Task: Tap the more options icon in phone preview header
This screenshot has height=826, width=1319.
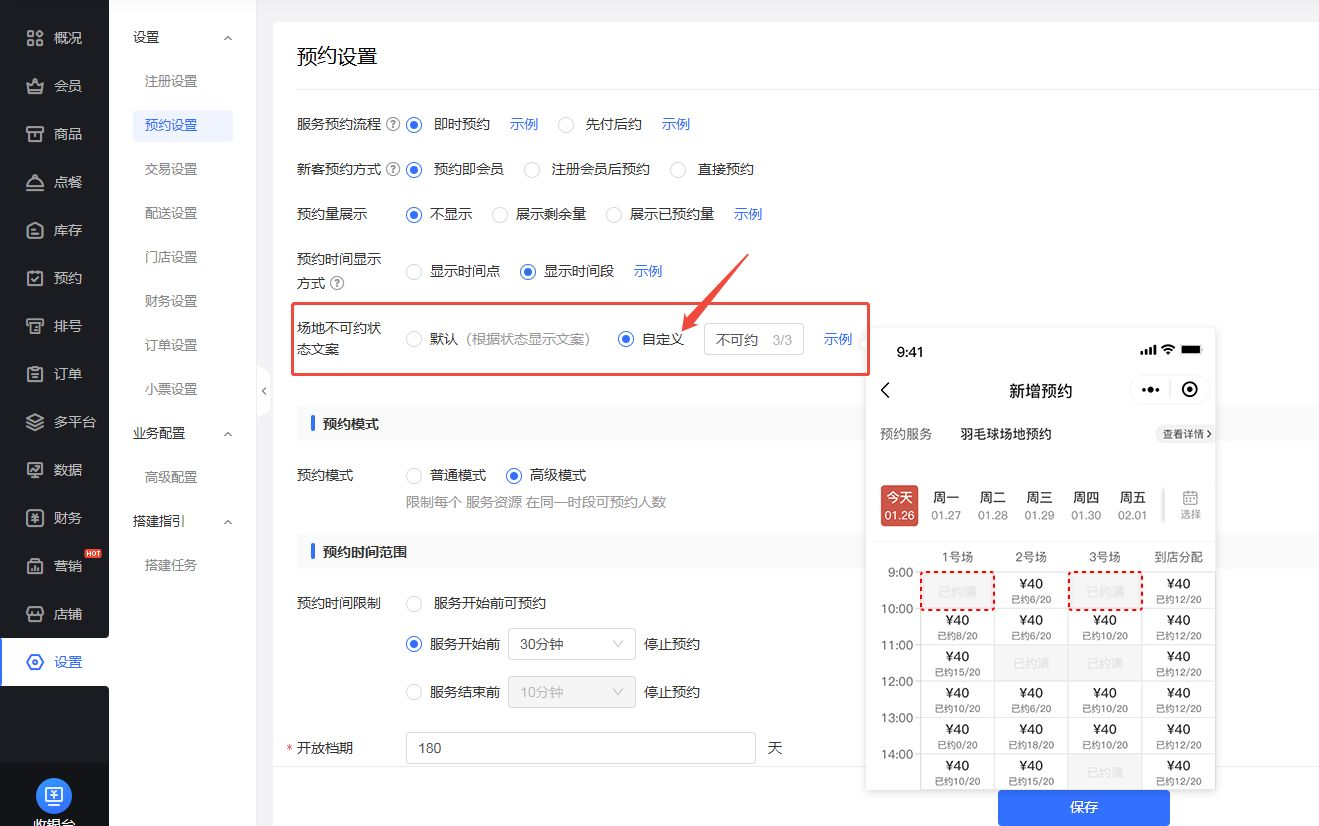Action: [x=1149, y=390]
